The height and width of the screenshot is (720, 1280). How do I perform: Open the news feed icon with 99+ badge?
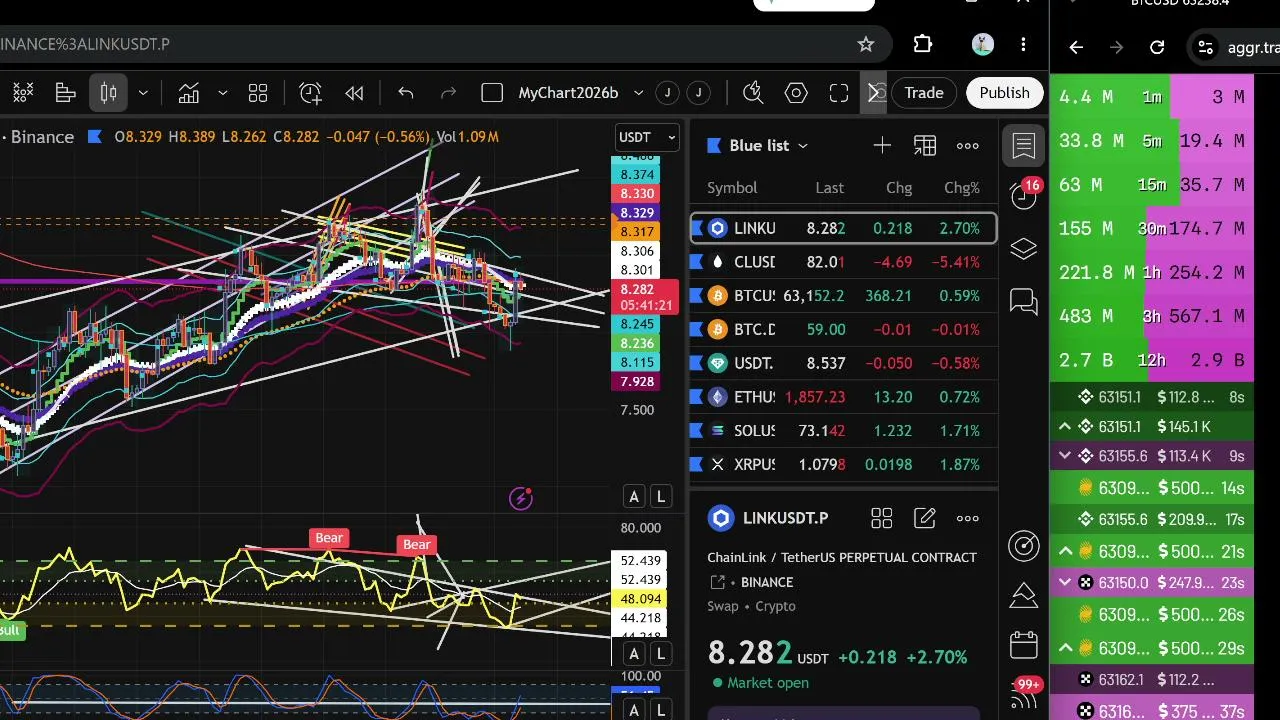tap(1024, 692)
